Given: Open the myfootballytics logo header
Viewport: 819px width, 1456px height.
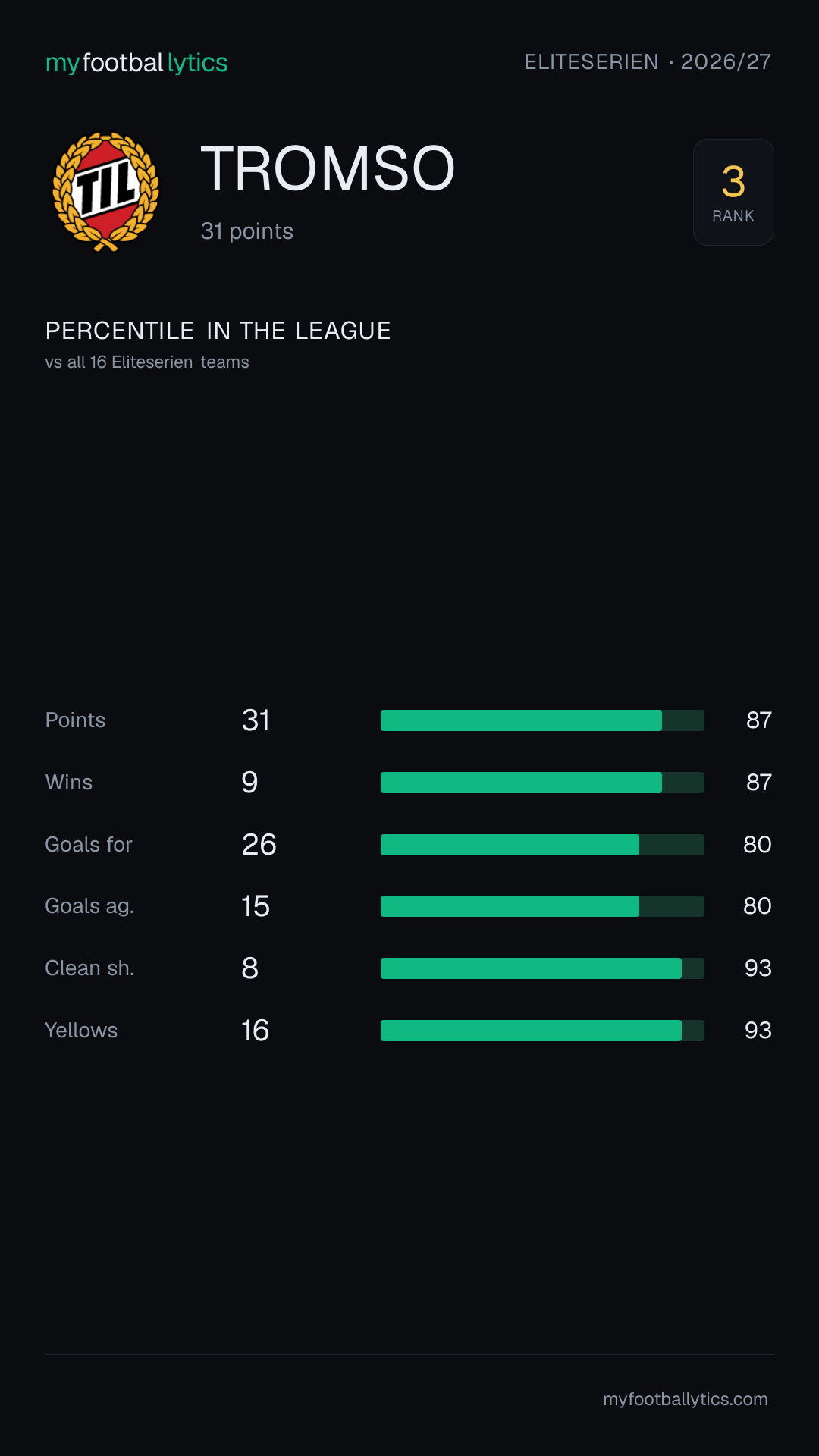Looking at the screenshot, I should 136,62.
